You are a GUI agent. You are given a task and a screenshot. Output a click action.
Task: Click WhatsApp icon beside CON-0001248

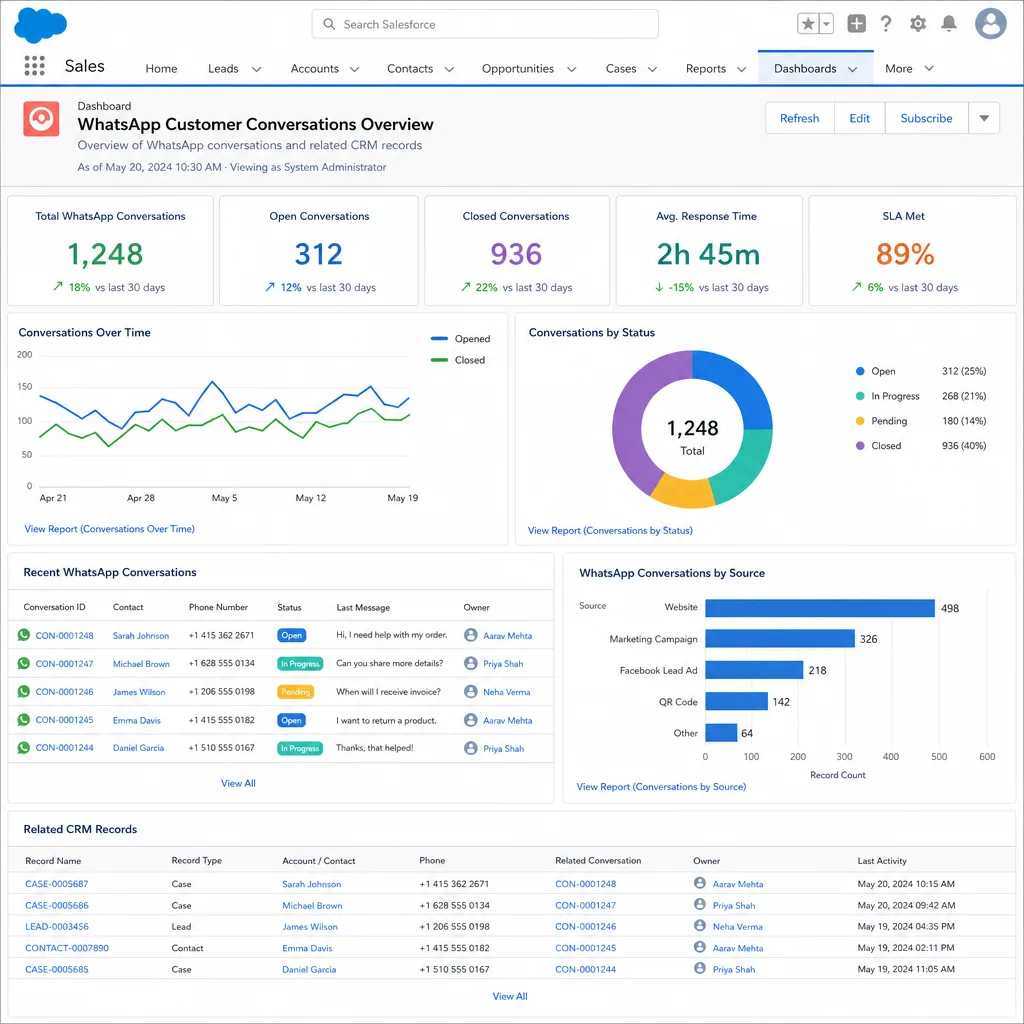click(24, 635)
